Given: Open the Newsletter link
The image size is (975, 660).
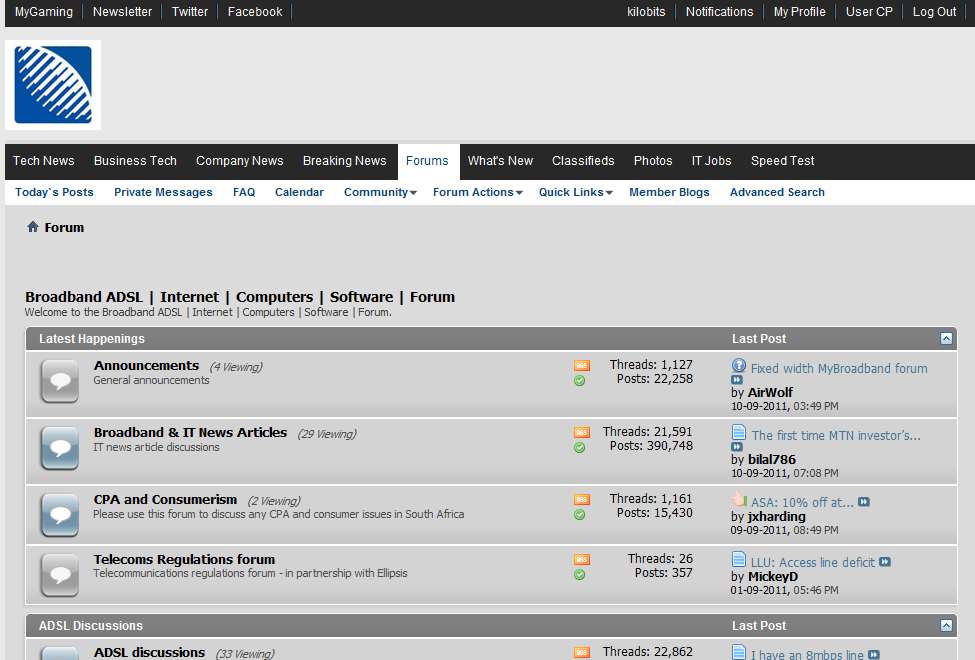Looking at the screenshot, I should (122, 12).
